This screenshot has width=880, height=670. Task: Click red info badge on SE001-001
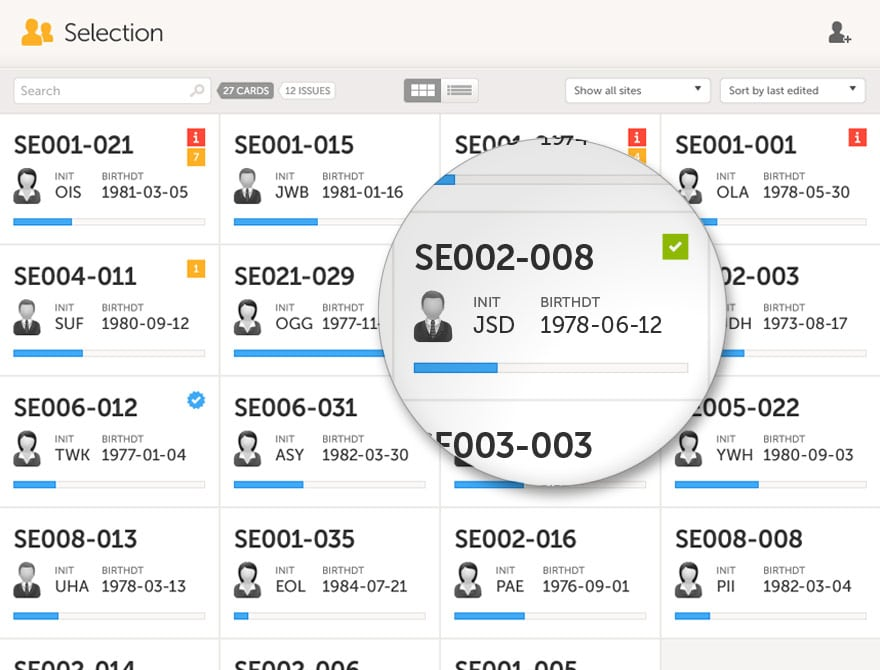click(857, 137)
